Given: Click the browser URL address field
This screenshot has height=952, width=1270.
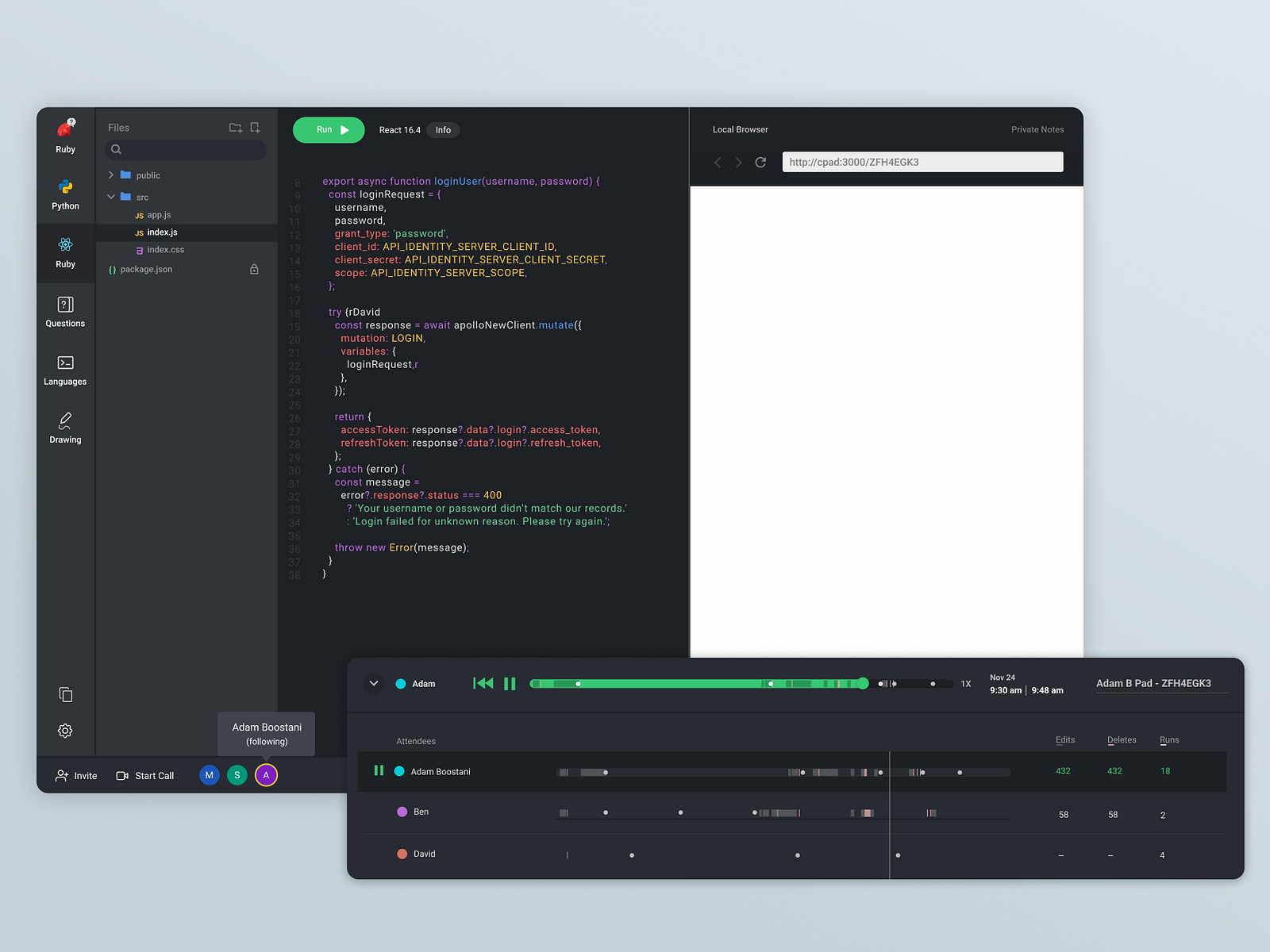Looking at the screenshot, I should pyautogui.click(x=922, y=162).
